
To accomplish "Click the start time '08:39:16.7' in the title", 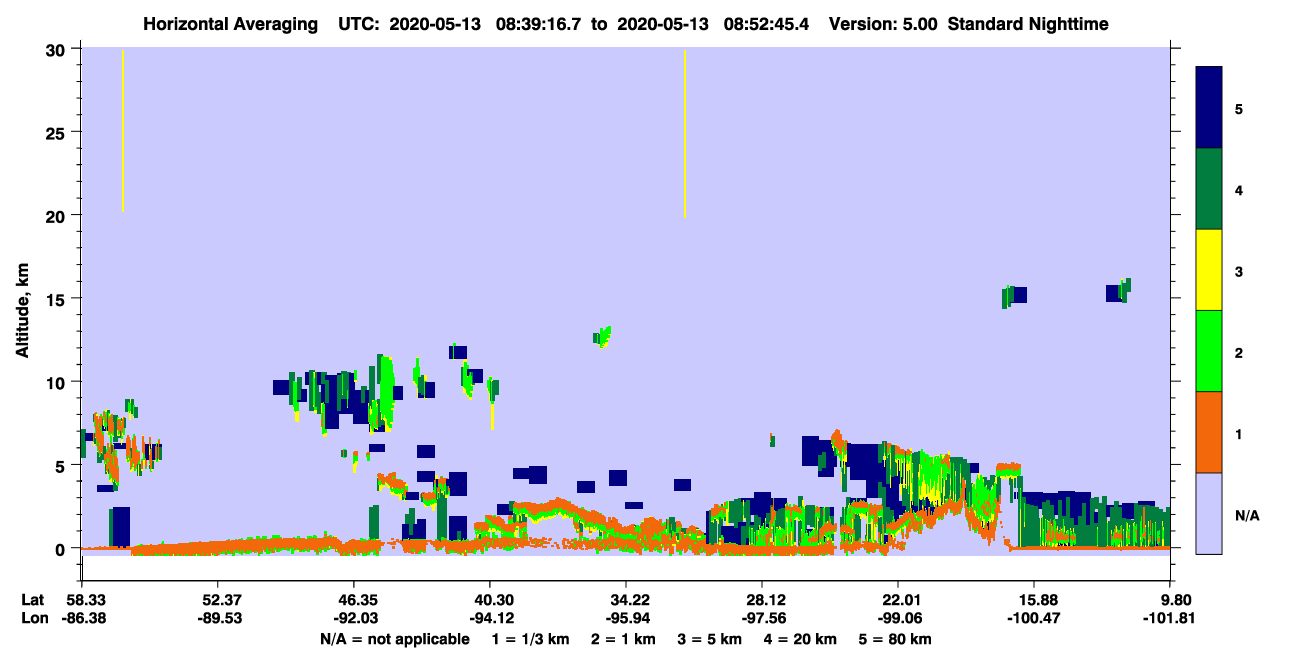I will (x=542, y=23).
